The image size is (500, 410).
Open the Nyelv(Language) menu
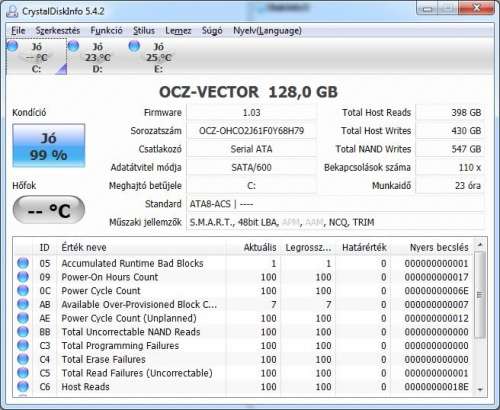coord(267,31)
